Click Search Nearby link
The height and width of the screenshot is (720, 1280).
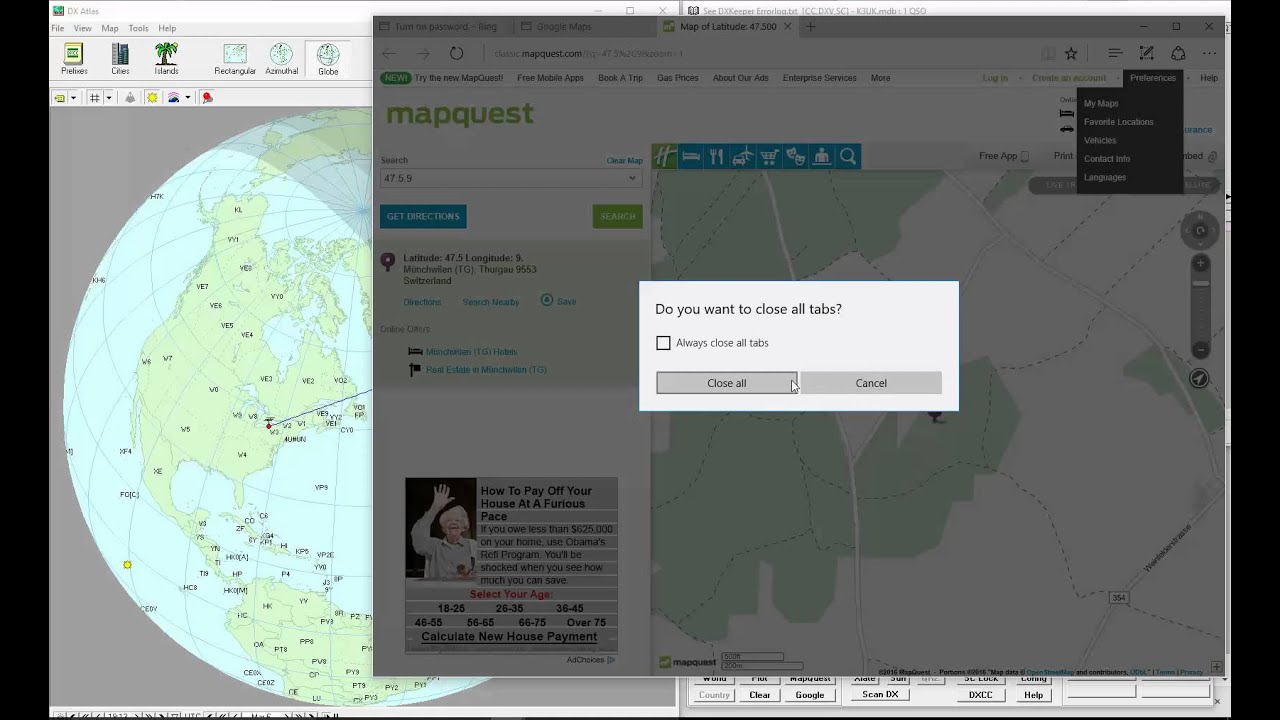(491, 302)
